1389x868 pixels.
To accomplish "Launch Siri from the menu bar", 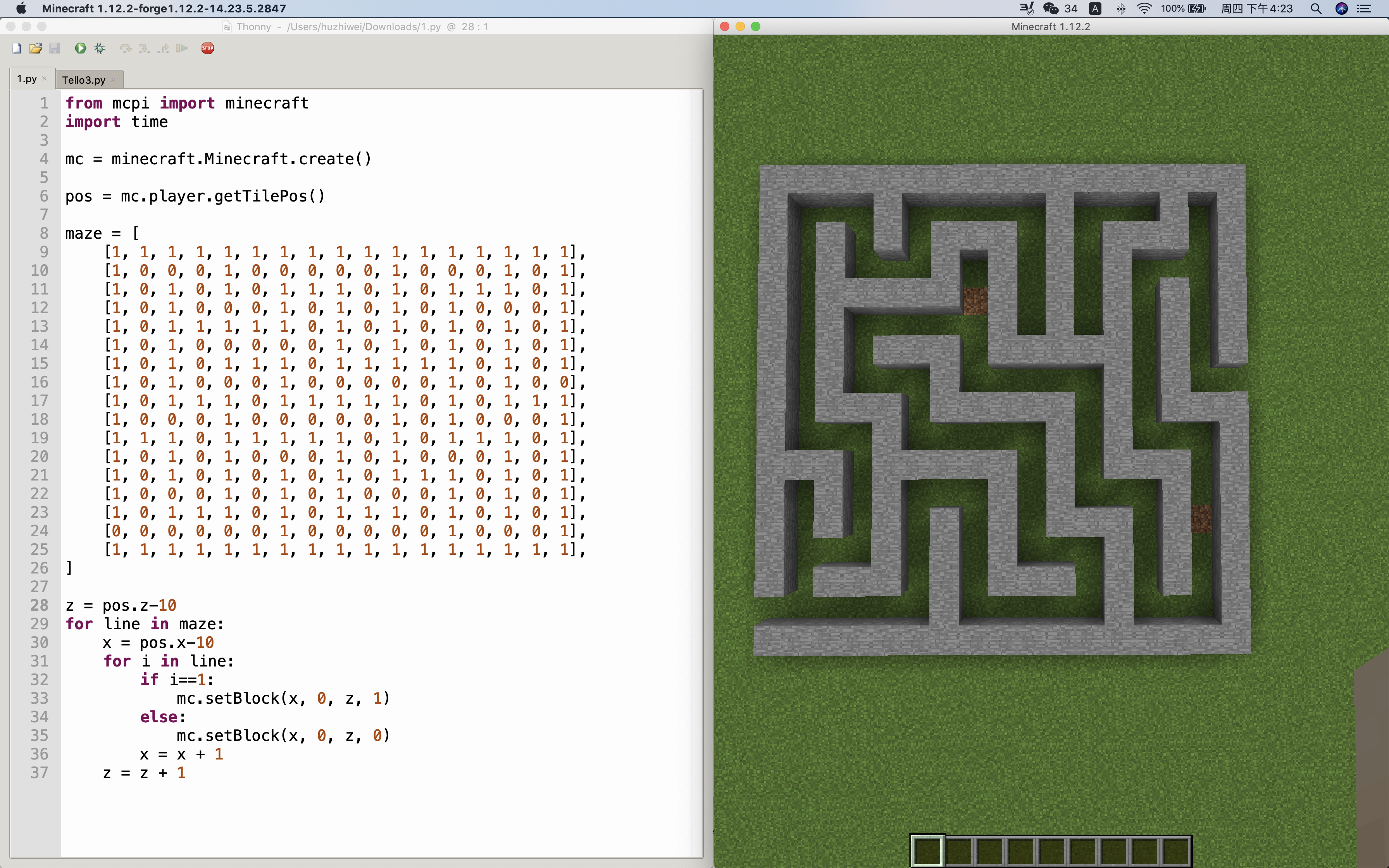I will click(x=1342, y=9).
